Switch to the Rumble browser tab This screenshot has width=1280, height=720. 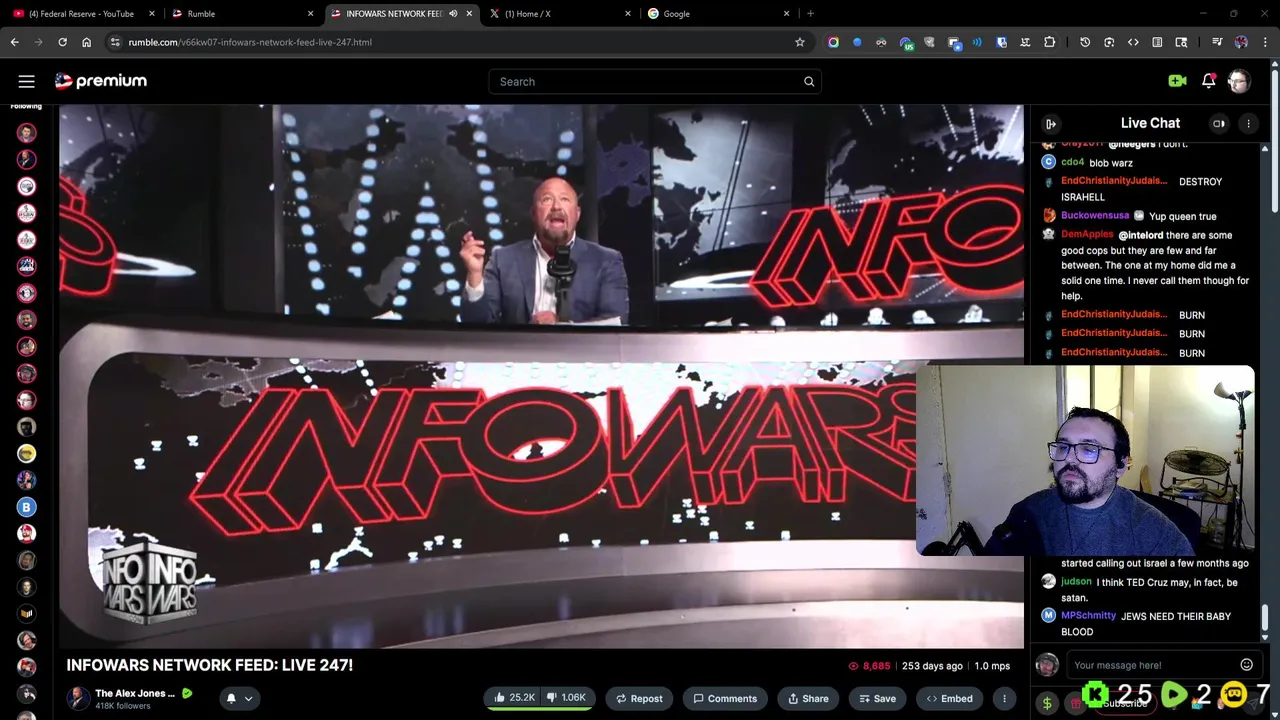click(x=240, y=13)
